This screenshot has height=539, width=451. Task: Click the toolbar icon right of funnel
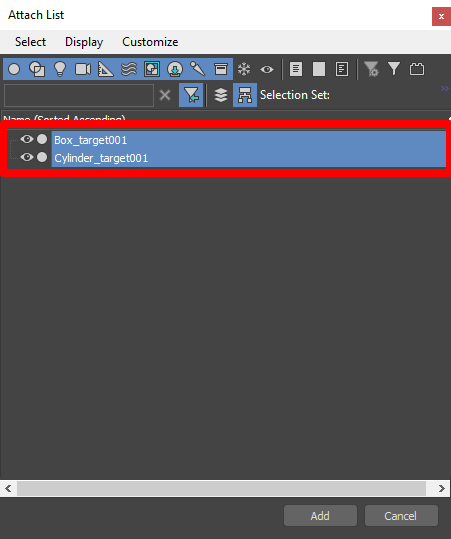click(417, 69)
